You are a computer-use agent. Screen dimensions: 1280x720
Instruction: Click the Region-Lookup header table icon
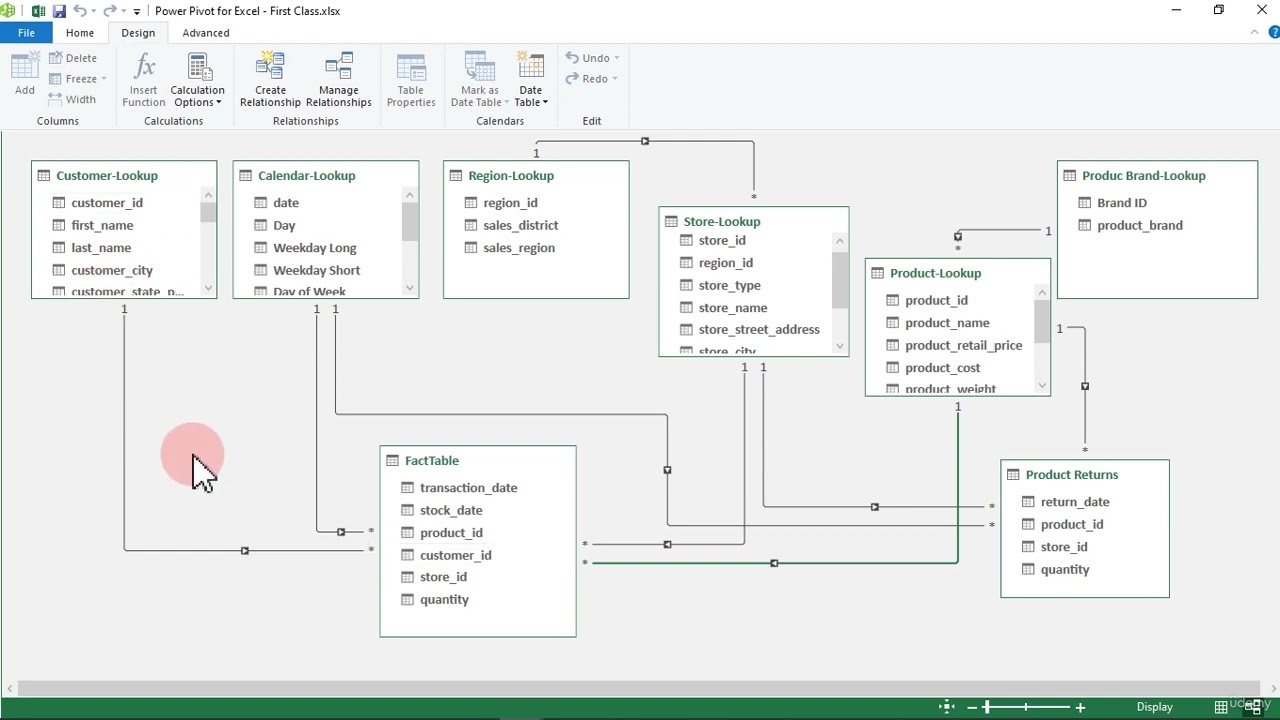(x=455, y=175)
